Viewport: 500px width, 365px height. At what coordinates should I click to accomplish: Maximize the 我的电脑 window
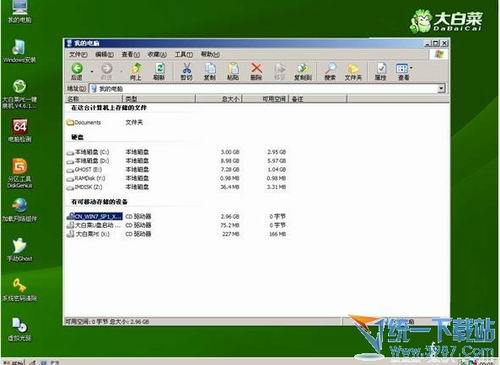436,43
